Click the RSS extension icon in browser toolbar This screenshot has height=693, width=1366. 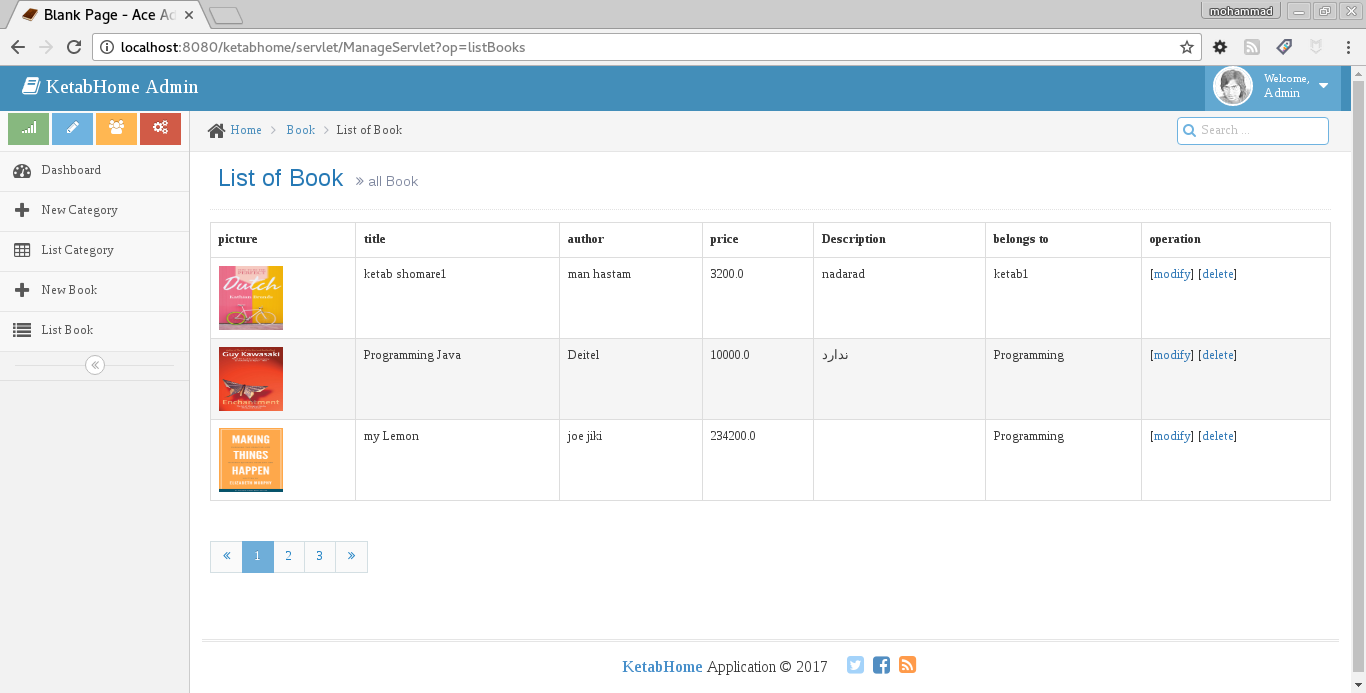[x=1252, y=47]
